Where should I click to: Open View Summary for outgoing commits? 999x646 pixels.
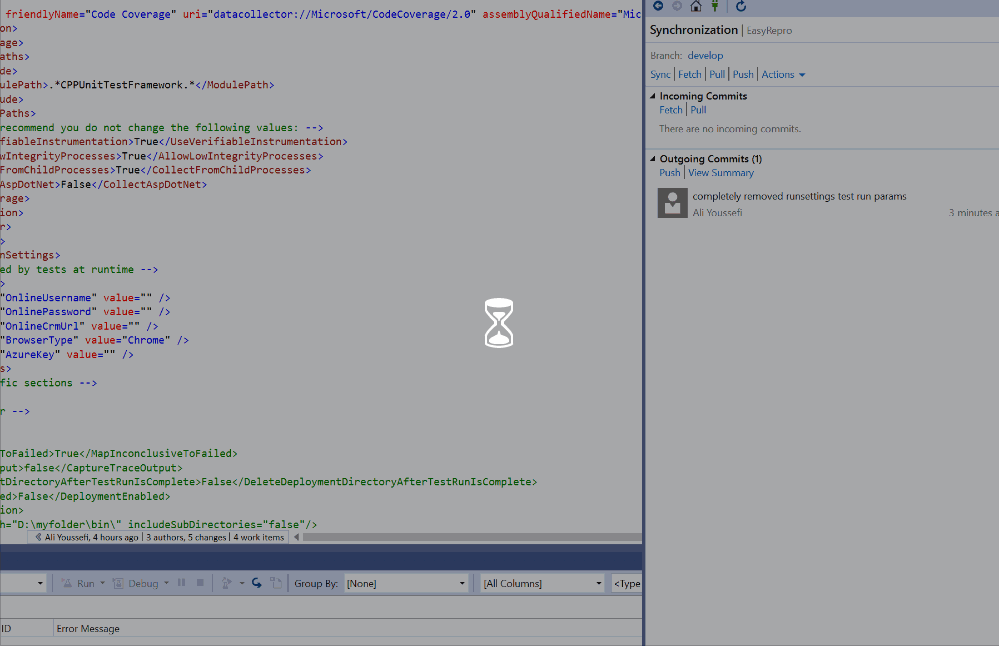[x=720, y=173]
